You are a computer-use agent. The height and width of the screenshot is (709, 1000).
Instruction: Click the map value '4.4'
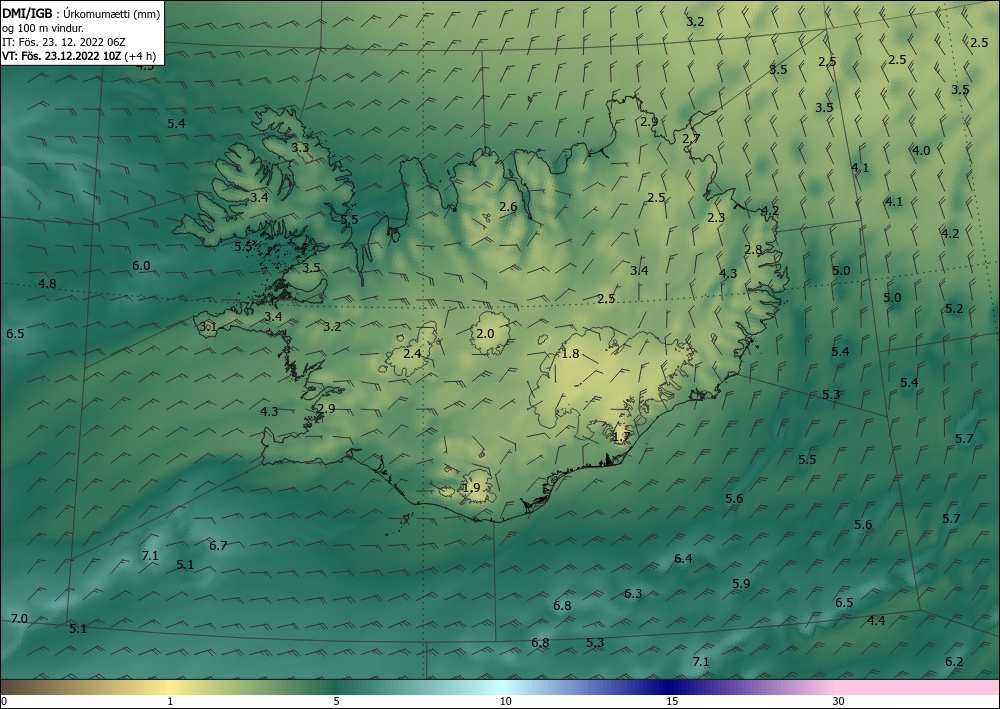(x=876, y=620)
